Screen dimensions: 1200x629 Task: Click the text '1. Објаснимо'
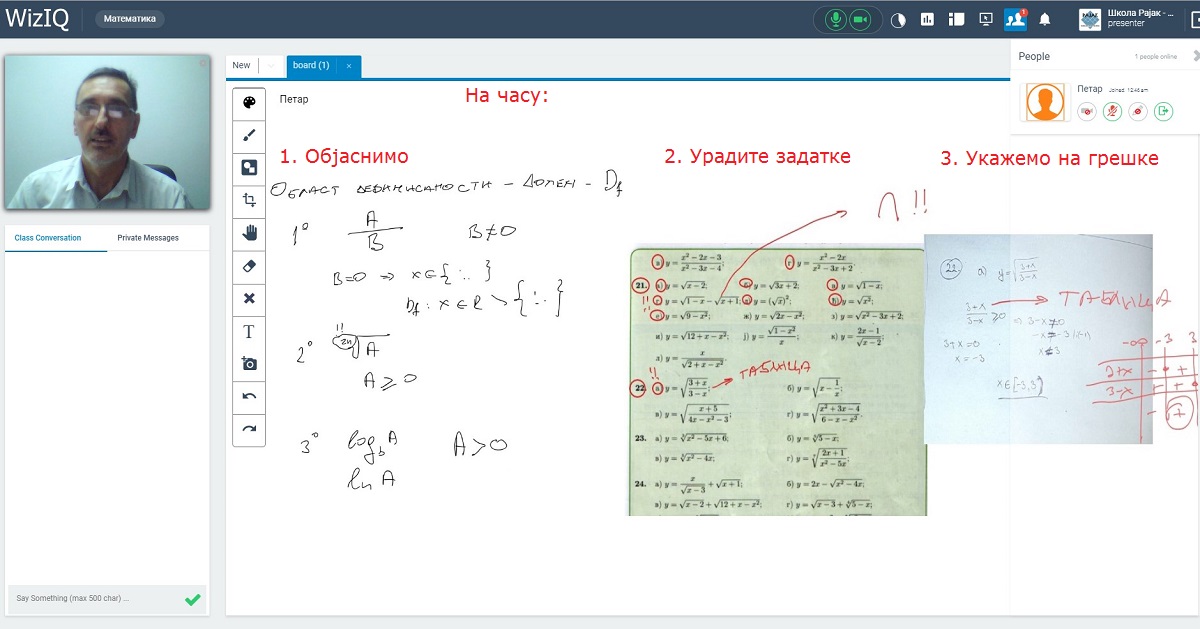344,157
